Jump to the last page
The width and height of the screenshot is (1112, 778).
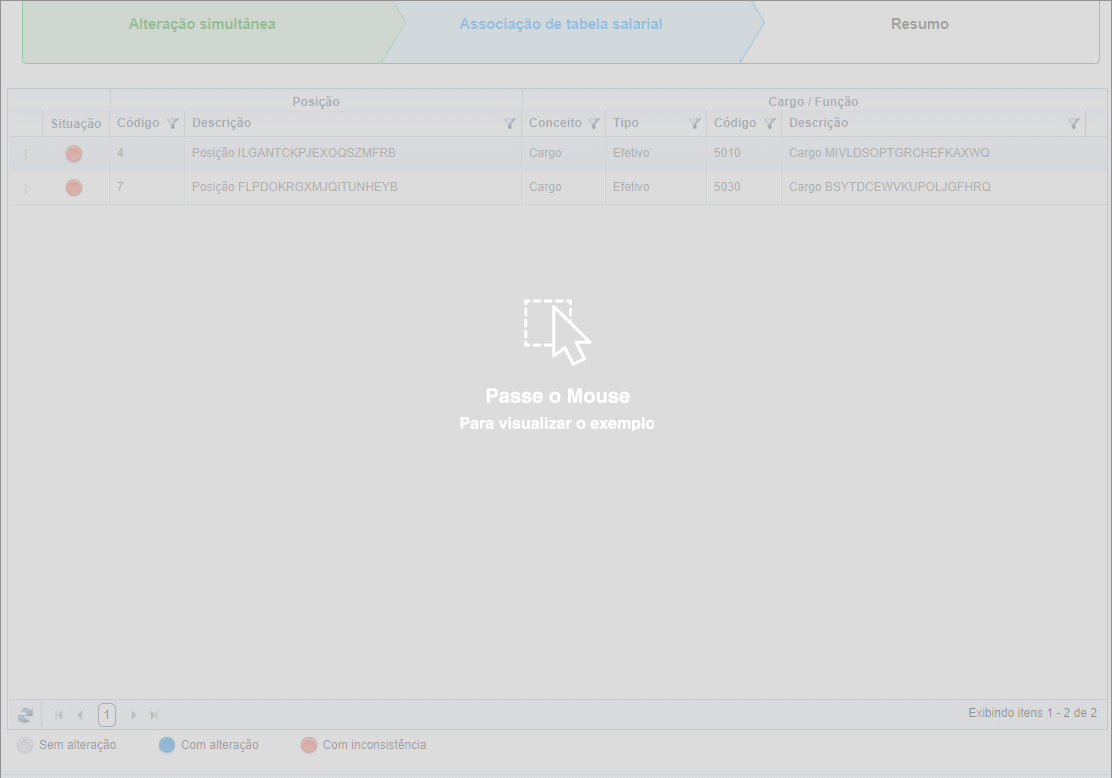point(154,715)
